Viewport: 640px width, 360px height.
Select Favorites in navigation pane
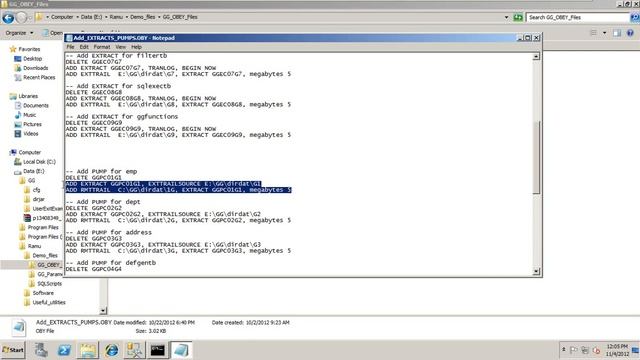click(x=29, y=49)
